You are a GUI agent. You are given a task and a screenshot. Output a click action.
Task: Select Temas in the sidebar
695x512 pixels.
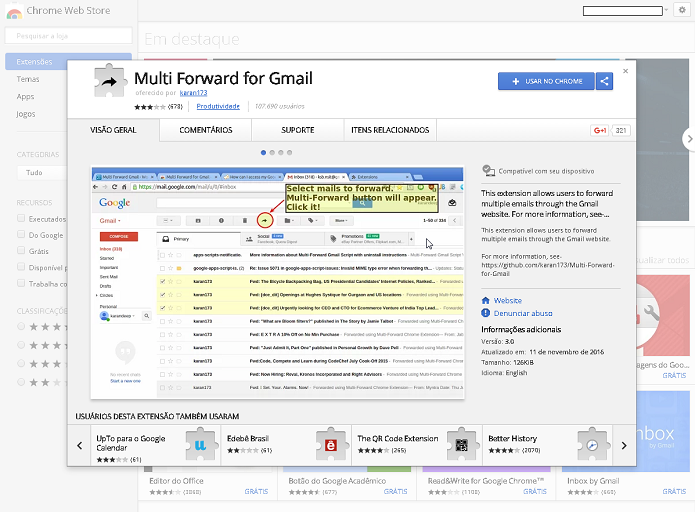tap(28, 79)
